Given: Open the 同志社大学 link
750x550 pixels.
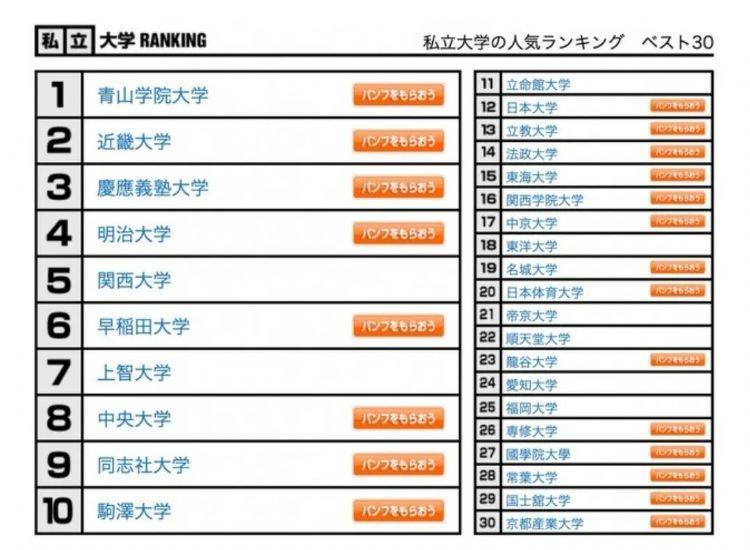Looking at the screenshot, I should point(143,465).
